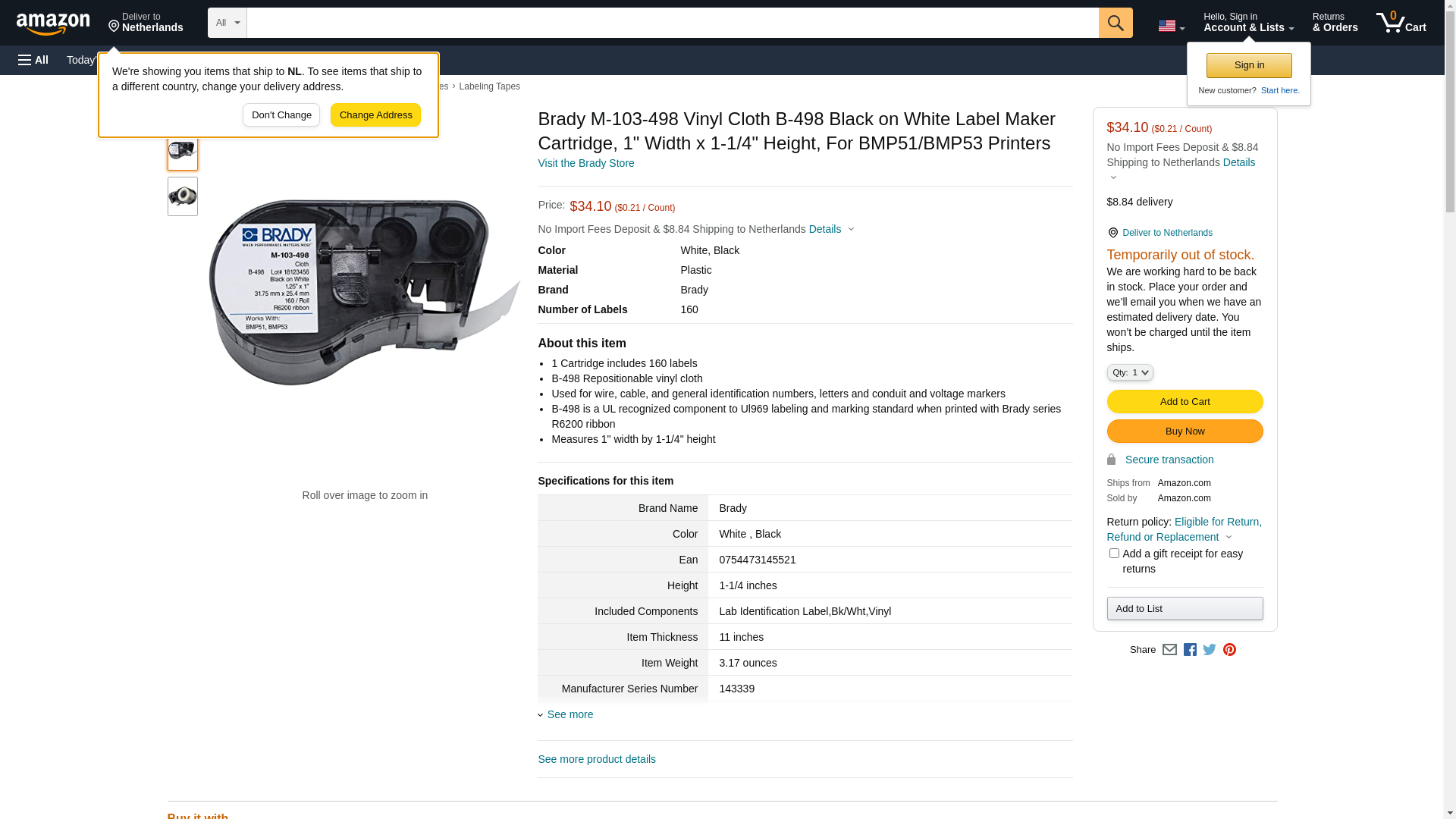Click the Add to Cart button

[1185, 402]
